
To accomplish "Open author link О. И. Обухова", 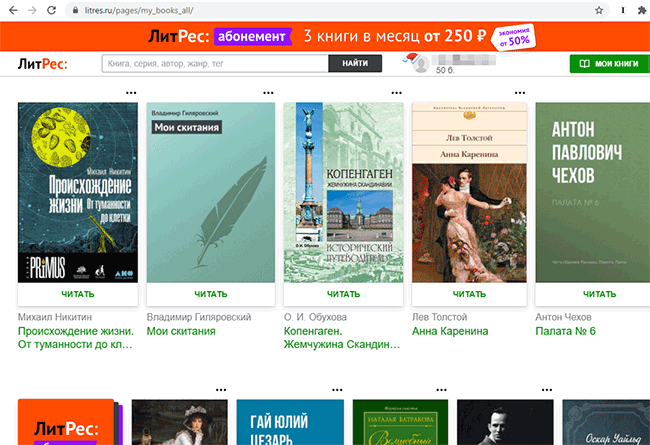I will [x=315, y=317].
